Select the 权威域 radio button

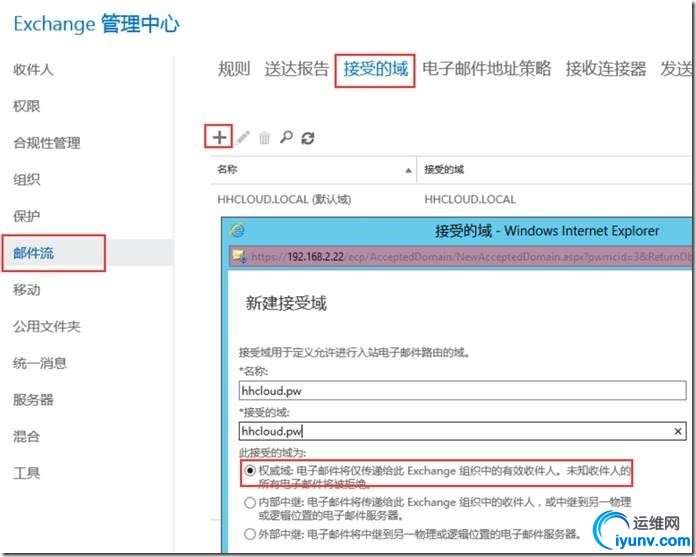(250, 470)
